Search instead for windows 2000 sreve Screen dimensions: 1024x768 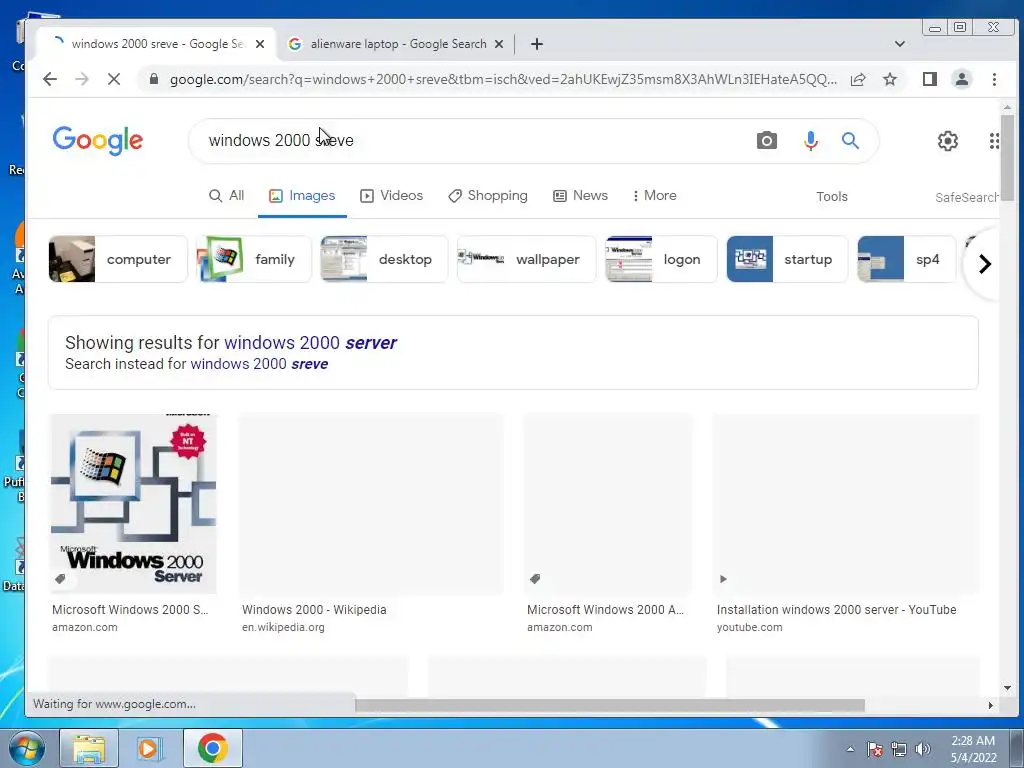click(x=259, y=364)
